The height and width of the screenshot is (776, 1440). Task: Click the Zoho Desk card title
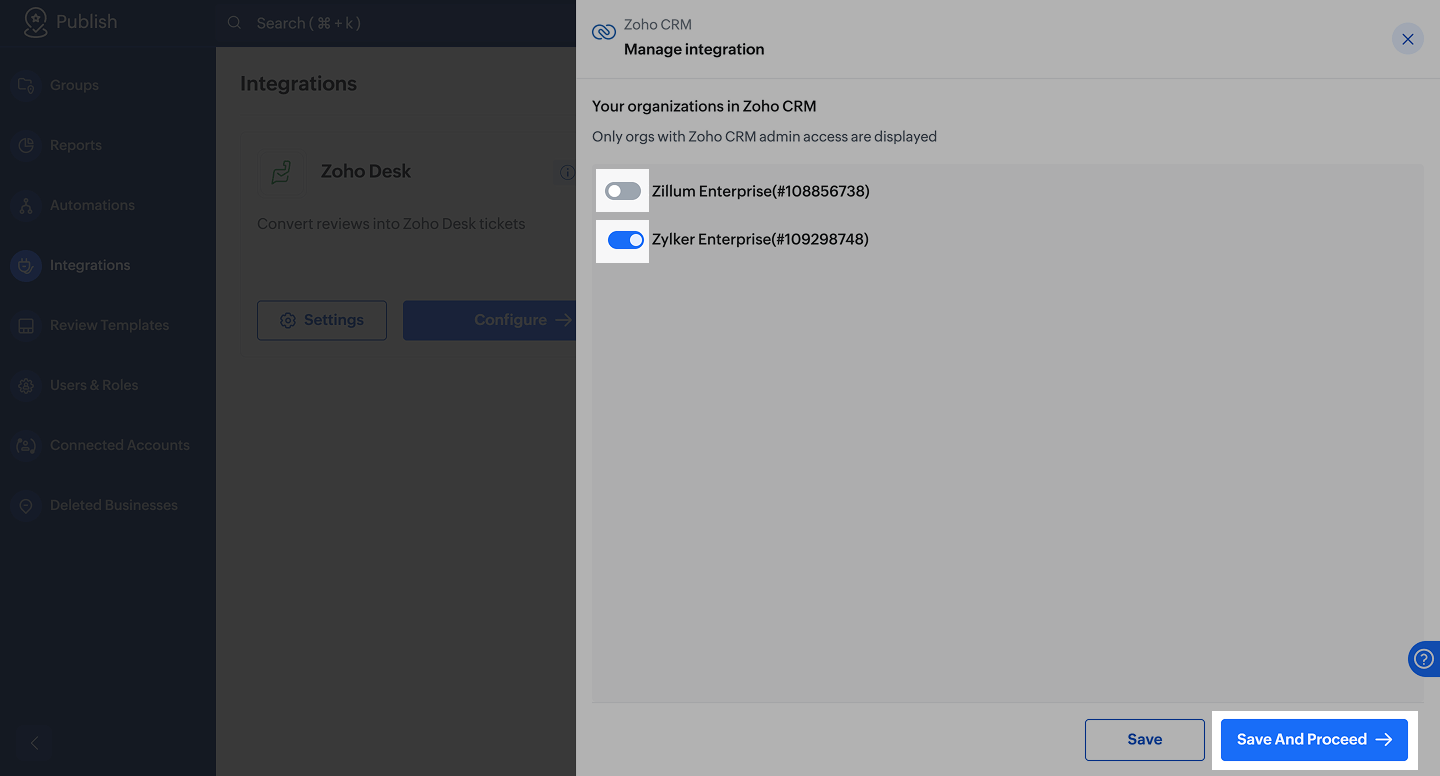[x=366, y=172]
